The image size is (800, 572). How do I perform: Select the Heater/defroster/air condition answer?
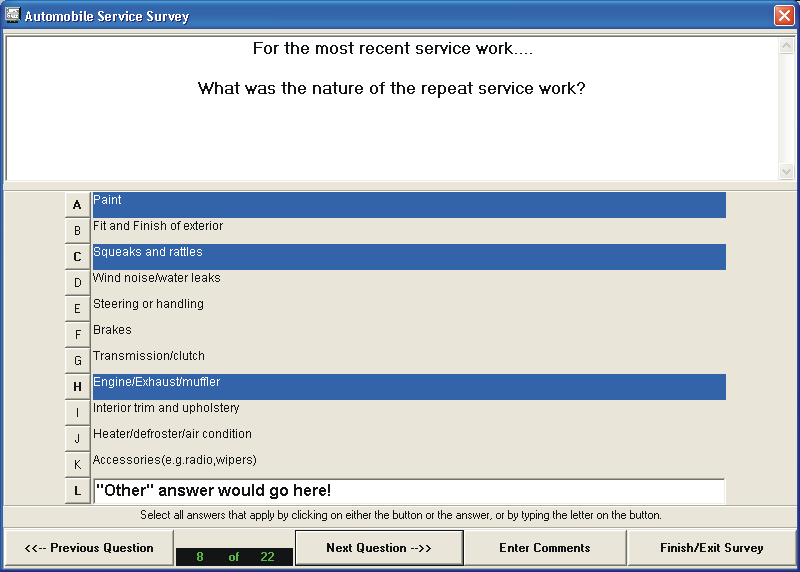(409, 439)
